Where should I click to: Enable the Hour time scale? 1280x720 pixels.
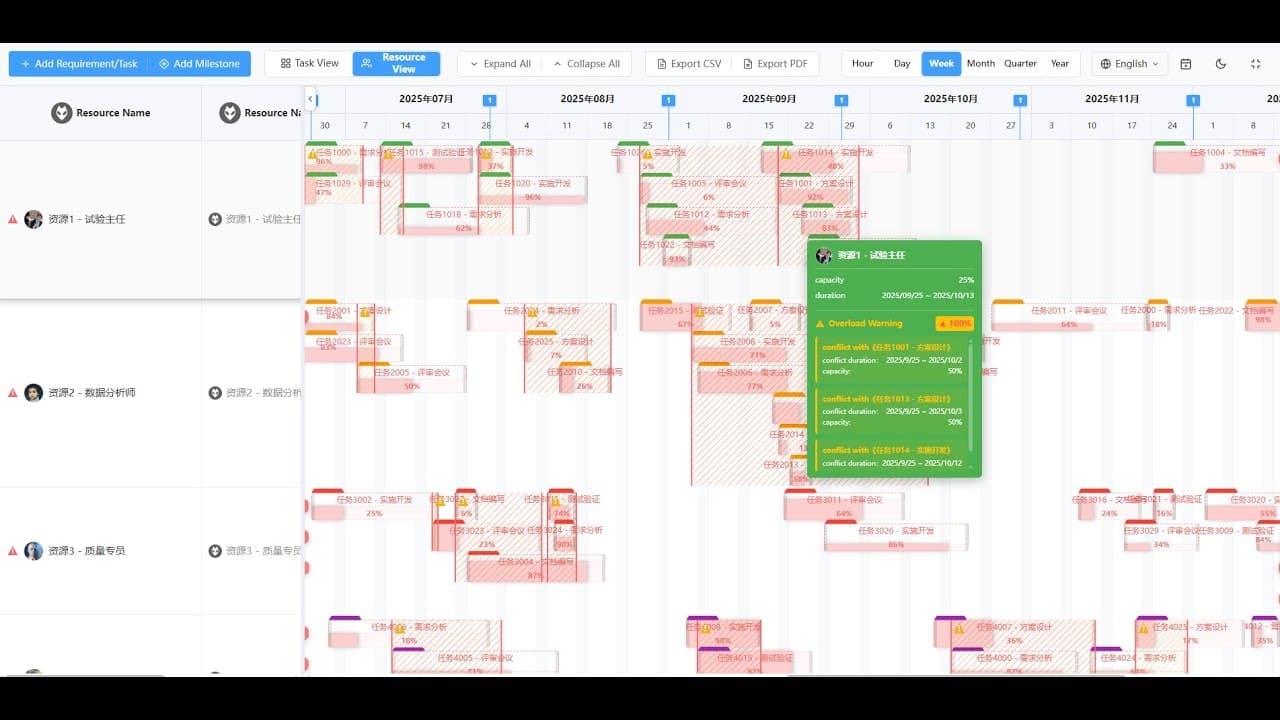(x=862, y=63)
